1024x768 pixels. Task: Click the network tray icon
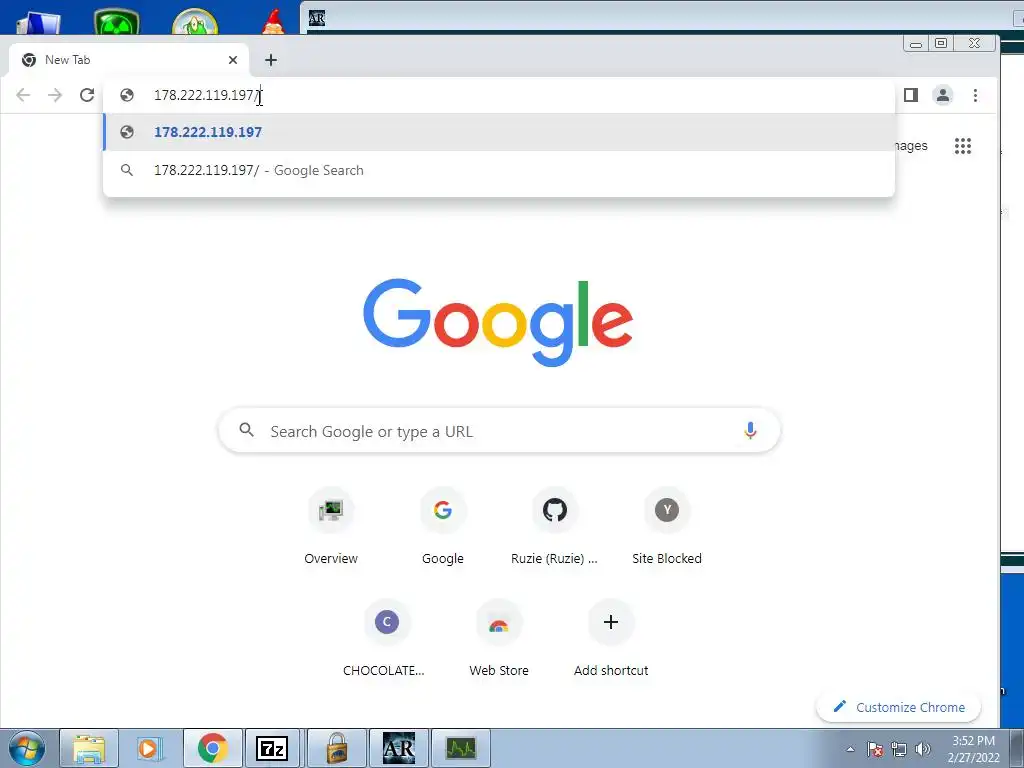pos(899,749)
